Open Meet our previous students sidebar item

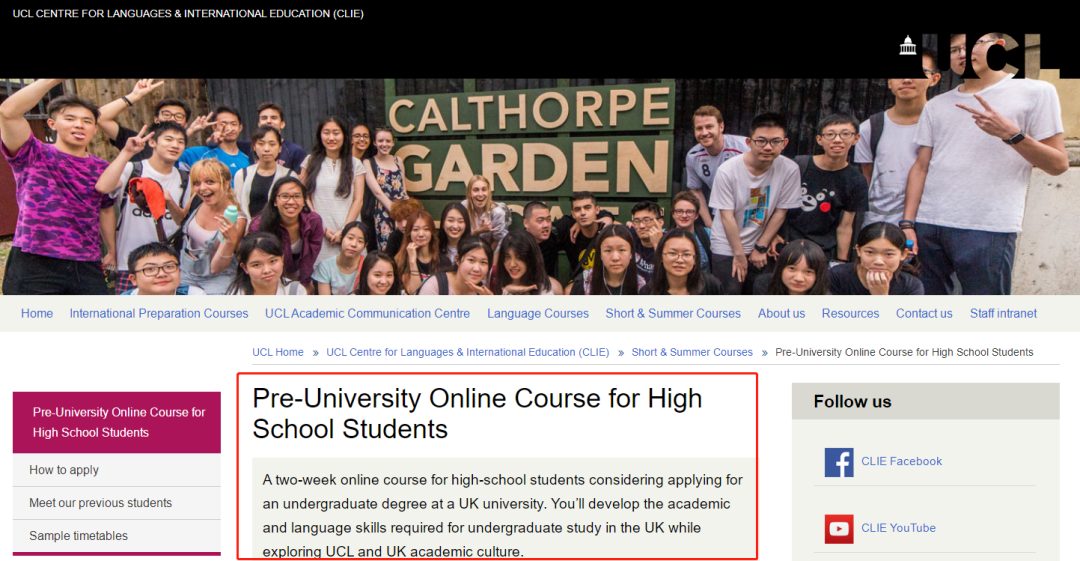click(x=116, y=503)
